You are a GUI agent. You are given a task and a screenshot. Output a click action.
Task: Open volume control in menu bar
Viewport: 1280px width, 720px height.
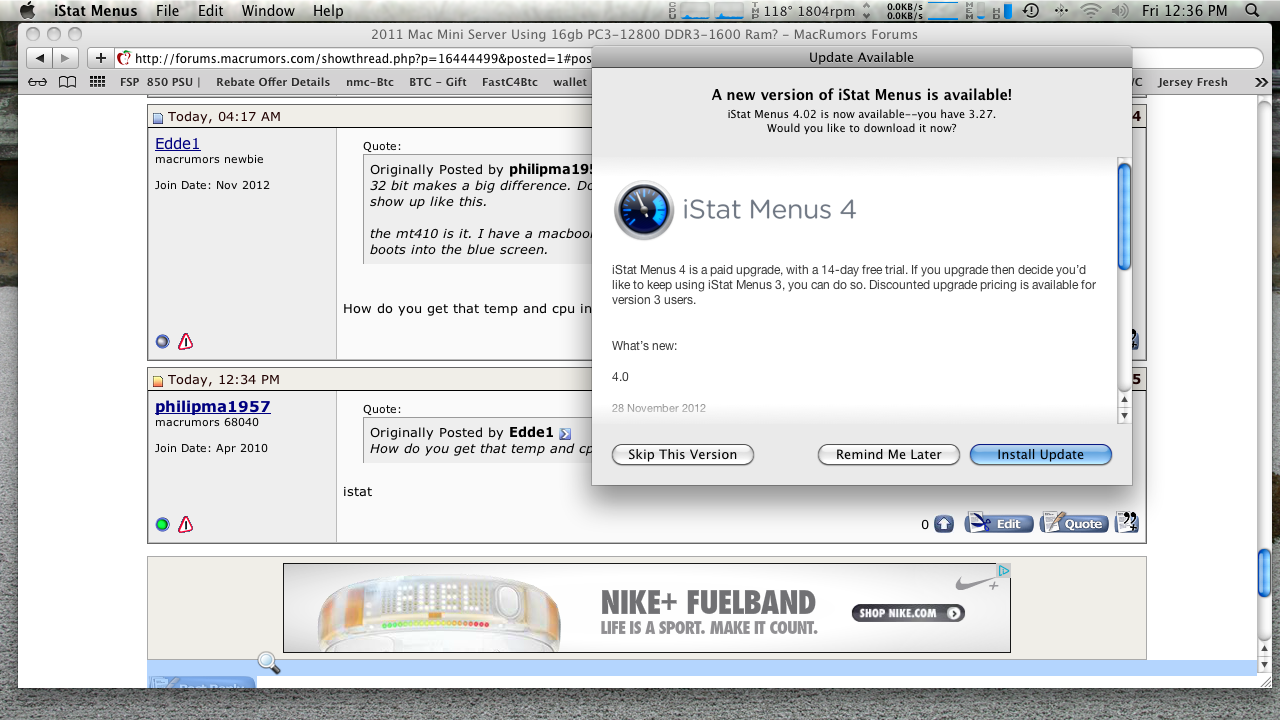pyautogui.click(x=1119, y=11)
